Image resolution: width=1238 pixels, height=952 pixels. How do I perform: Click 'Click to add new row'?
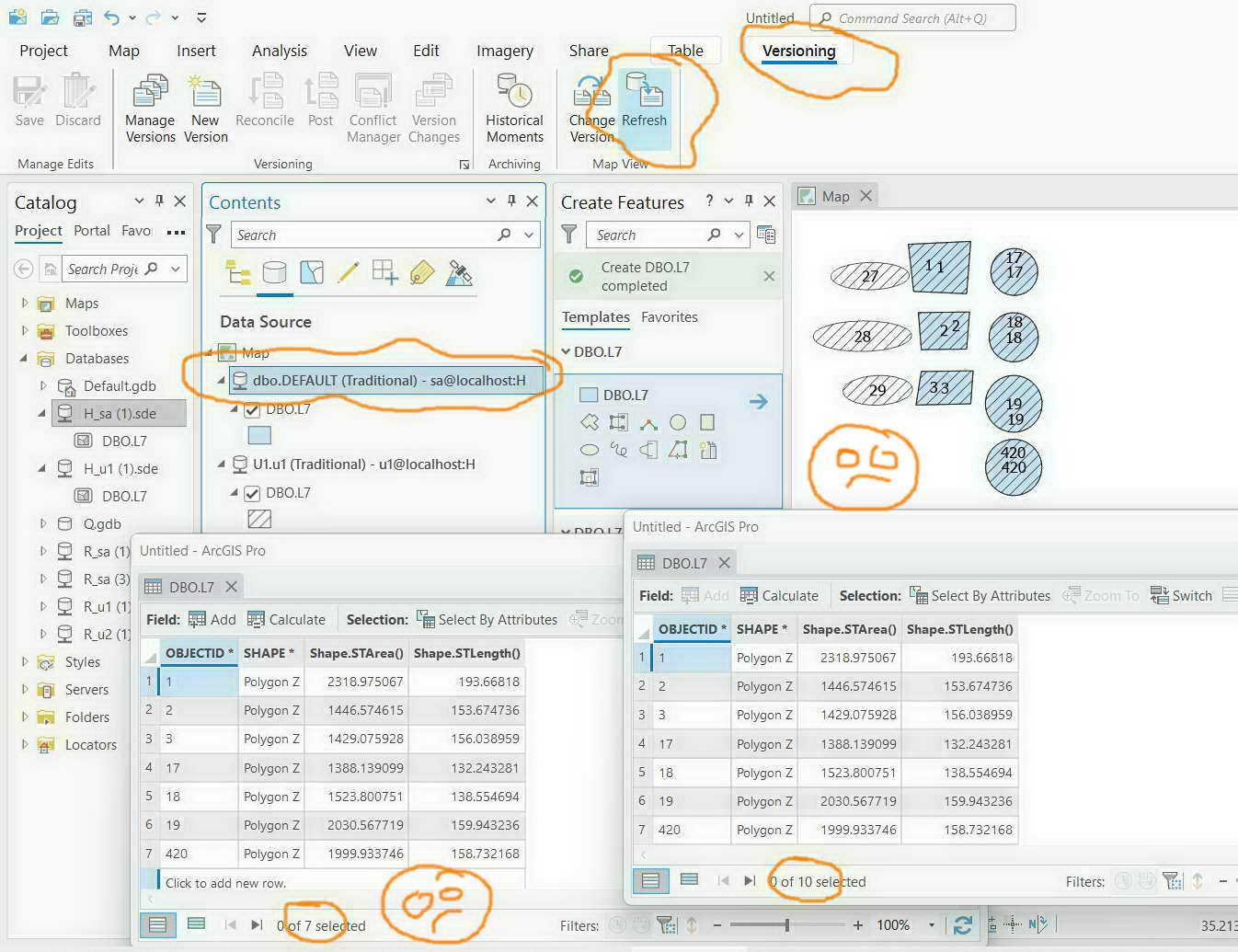(225, 883)
